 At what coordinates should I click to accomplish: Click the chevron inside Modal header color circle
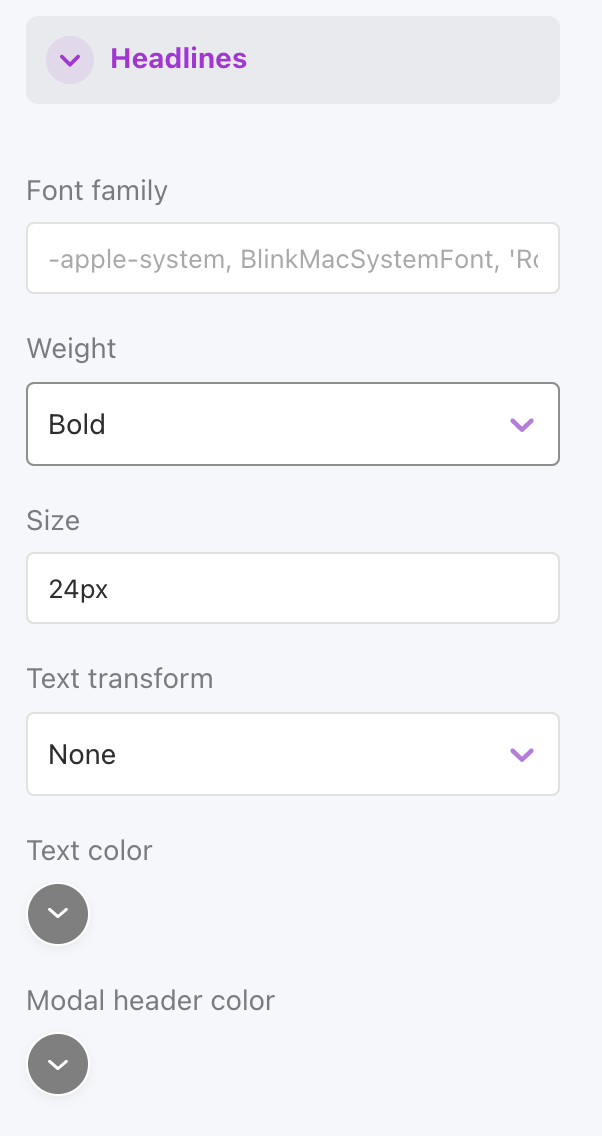(x=58, y=1065)
